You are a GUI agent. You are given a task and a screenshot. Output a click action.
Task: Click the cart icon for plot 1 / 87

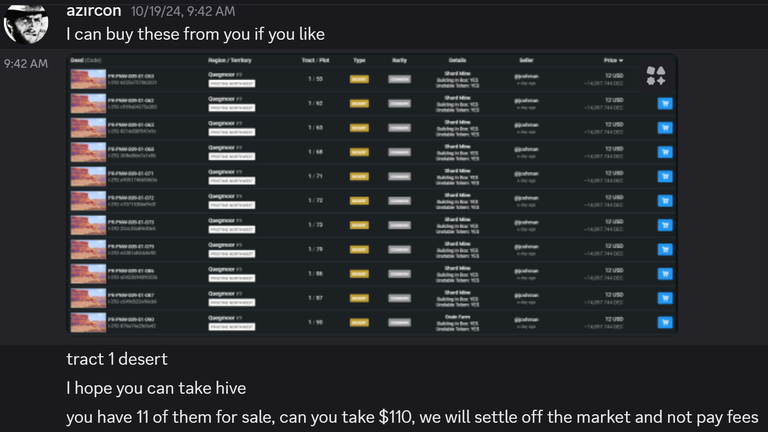tap(665, 298)
